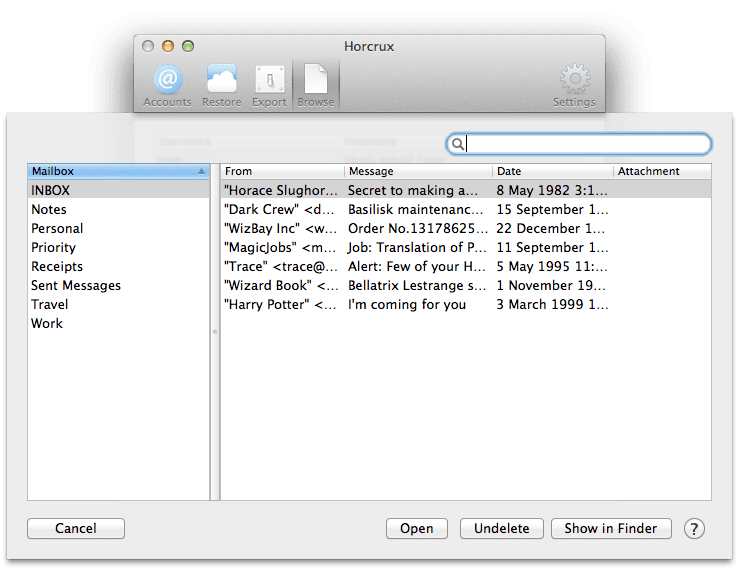Click subject "I'm coming for you"
Viewport: 739px width, 570px height.
point(407,305)
